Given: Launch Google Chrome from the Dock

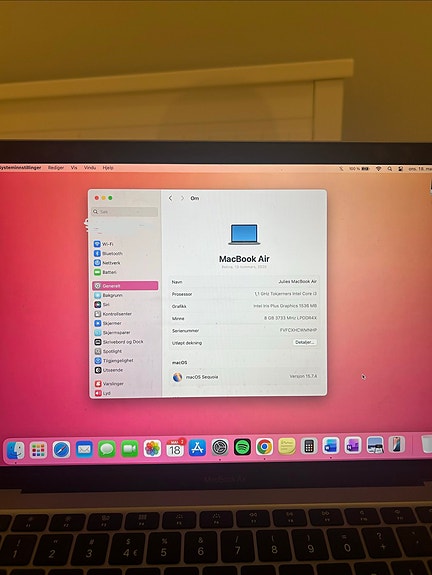Looking at the screenshot, I should [x=264, y=447].
